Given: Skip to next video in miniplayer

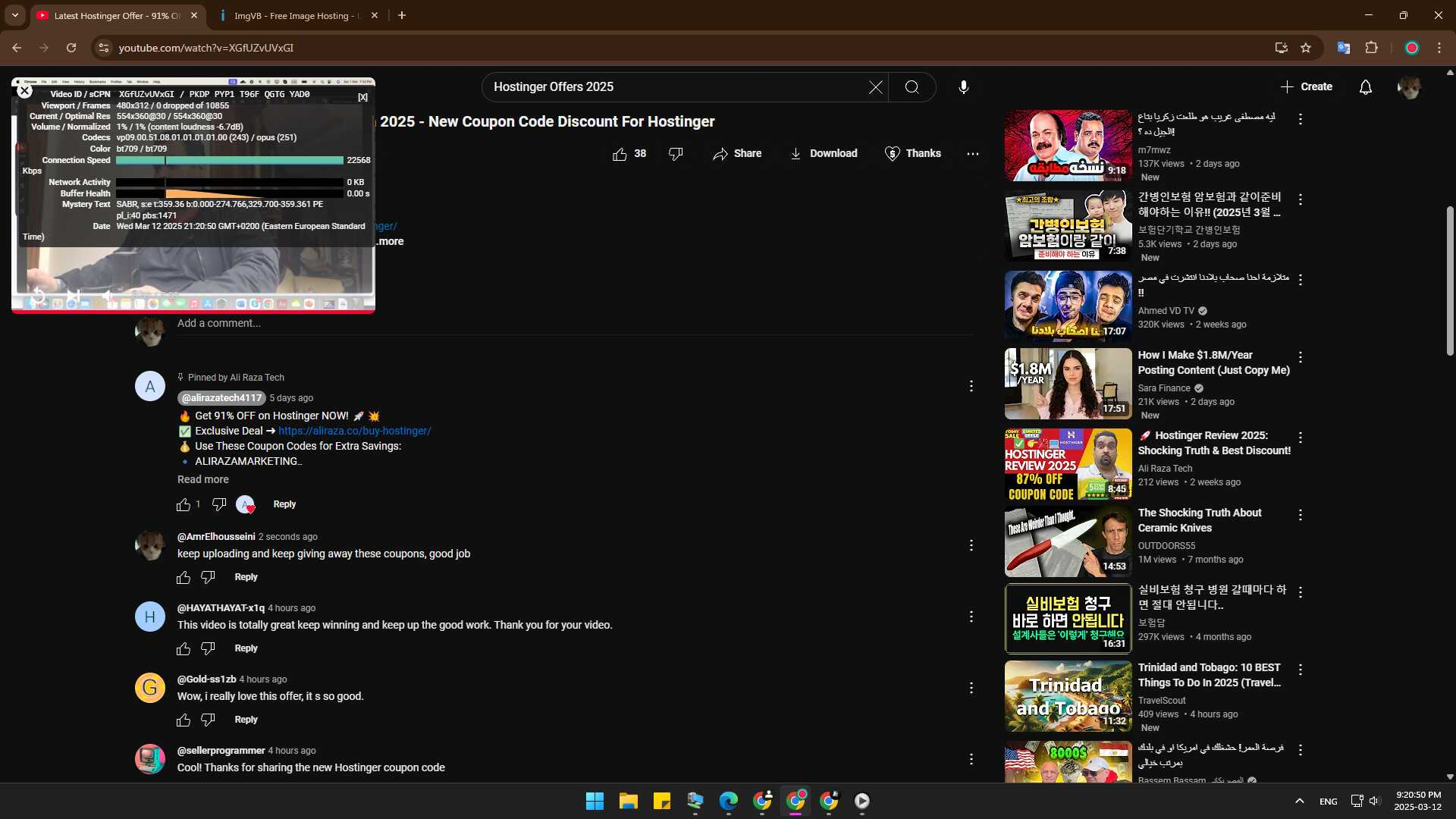Looking at the screenshot, I should click(73, 296).
